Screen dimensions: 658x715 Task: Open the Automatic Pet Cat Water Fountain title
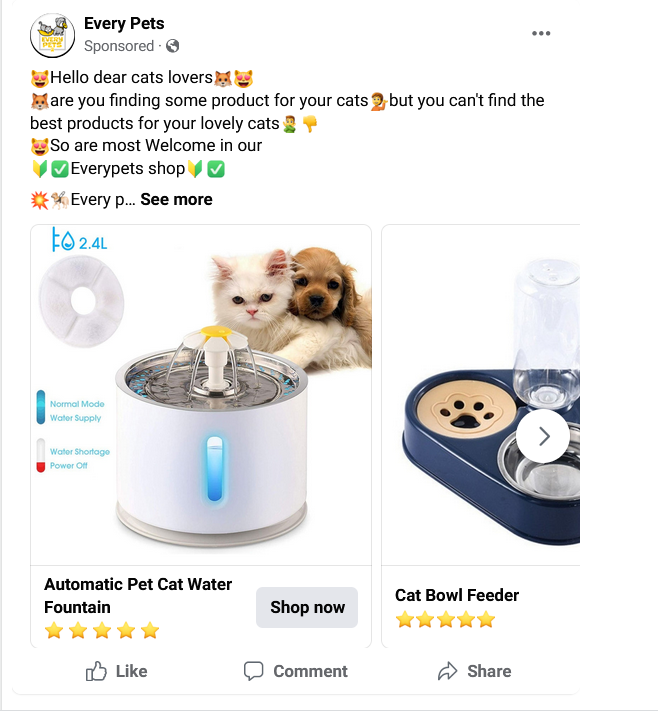tap(138, 596)
